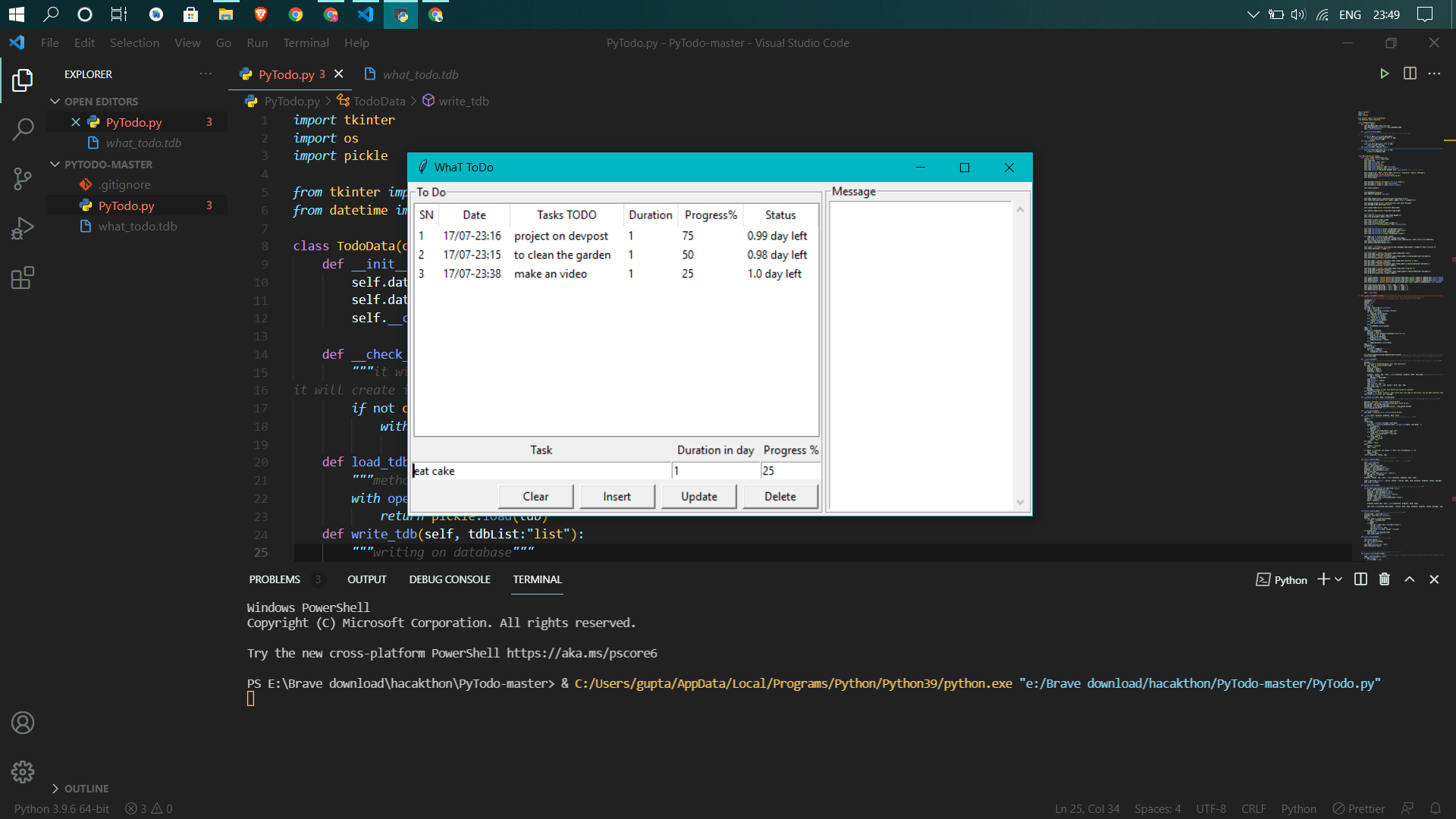Click the Insert button in WhaT ToDo
Image resolution: width=1456 pixels, height=819 pixels.
pos(617,497)
